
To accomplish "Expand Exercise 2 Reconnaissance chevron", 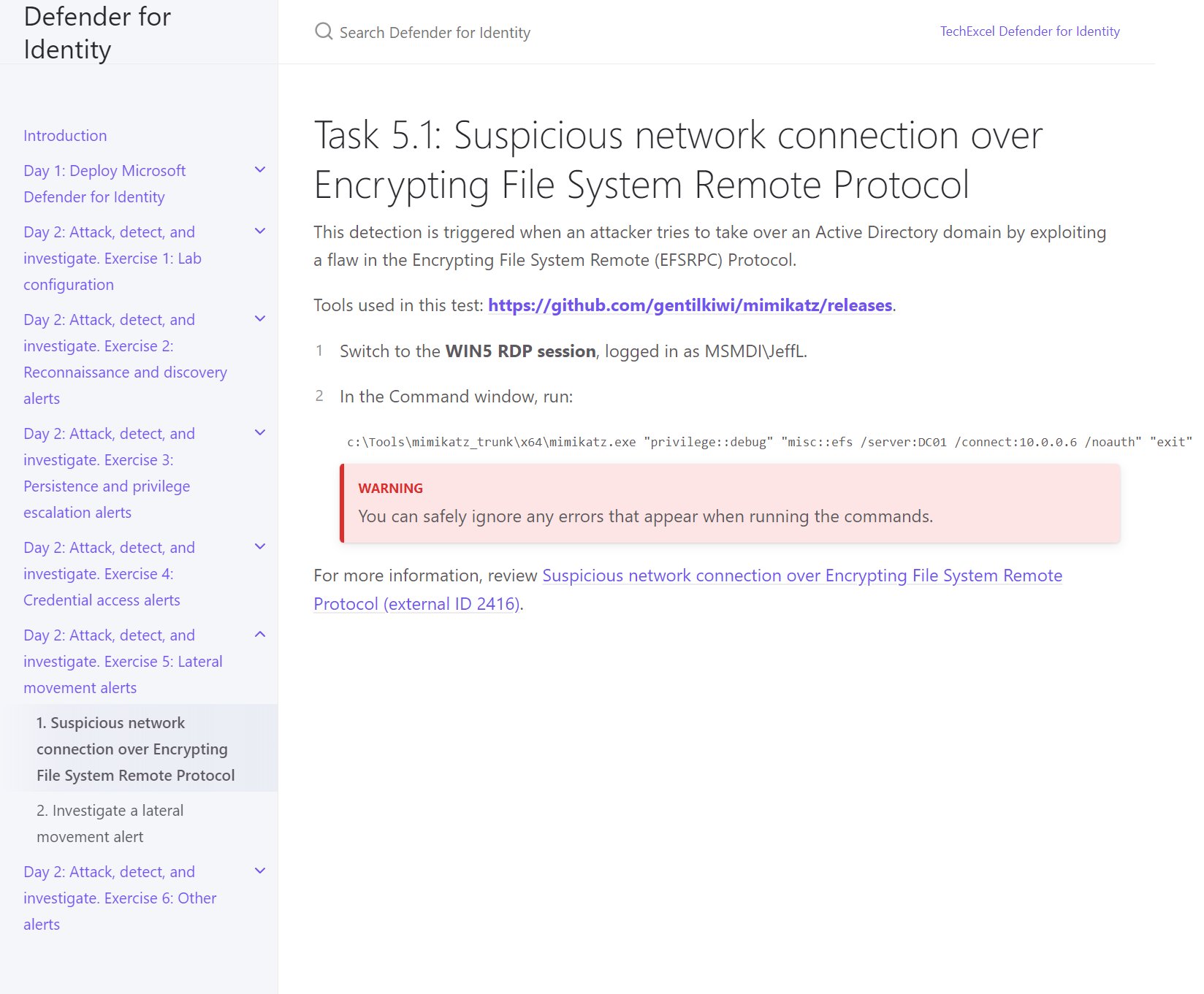I will click(x=260, y=319).
